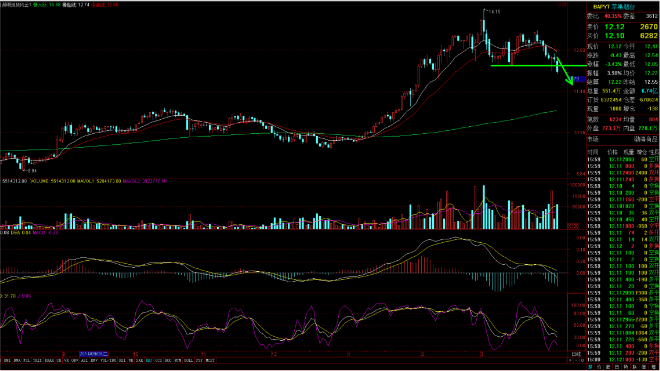Click the minus zoom button beside indicator tabs
This screenshot has height=371, width=660.
tap(576, 360)
